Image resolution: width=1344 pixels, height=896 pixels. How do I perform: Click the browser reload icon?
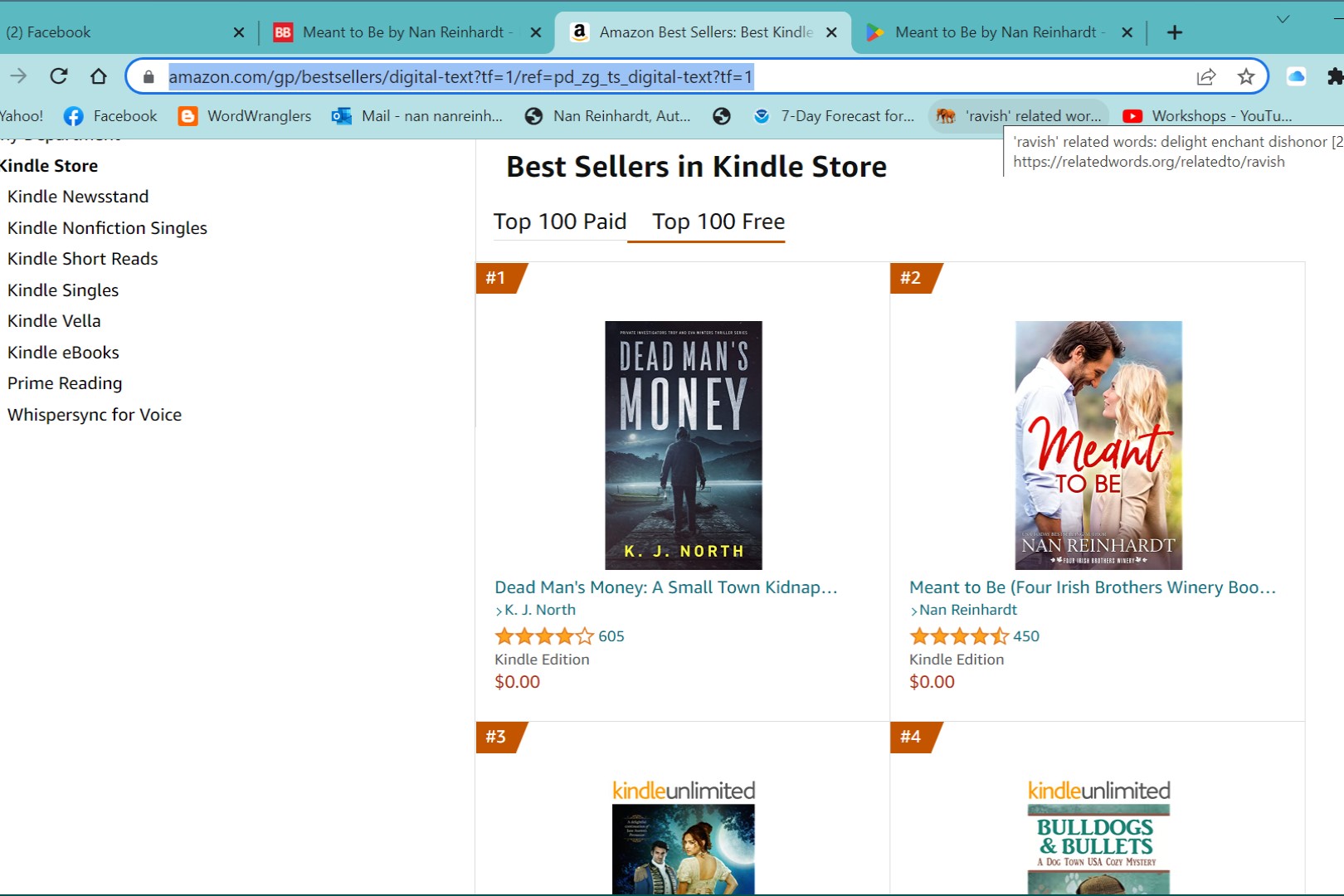pyautogui.click(x=59, y=76)
